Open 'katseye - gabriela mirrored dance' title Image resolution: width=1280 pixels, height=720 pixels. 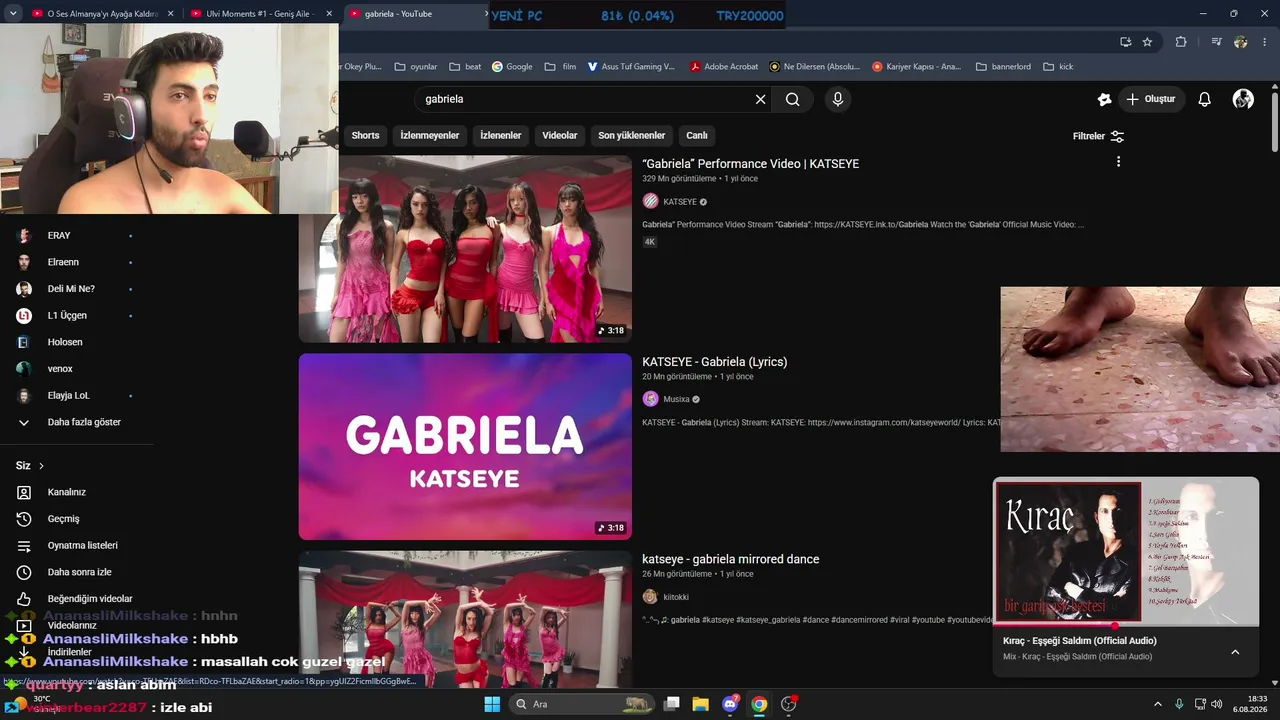tap(730, 559)
